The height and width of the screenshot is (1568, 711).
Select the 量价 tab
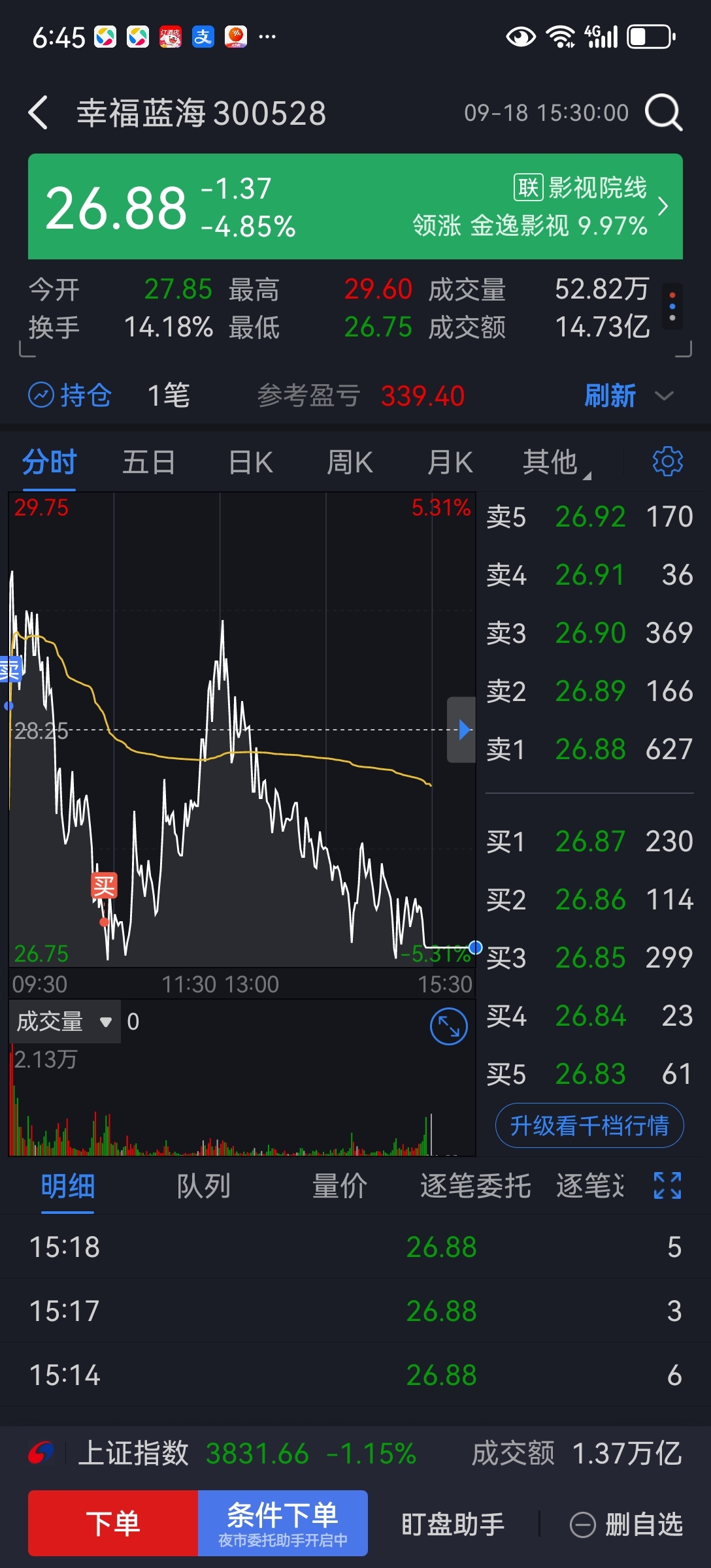340,1186
